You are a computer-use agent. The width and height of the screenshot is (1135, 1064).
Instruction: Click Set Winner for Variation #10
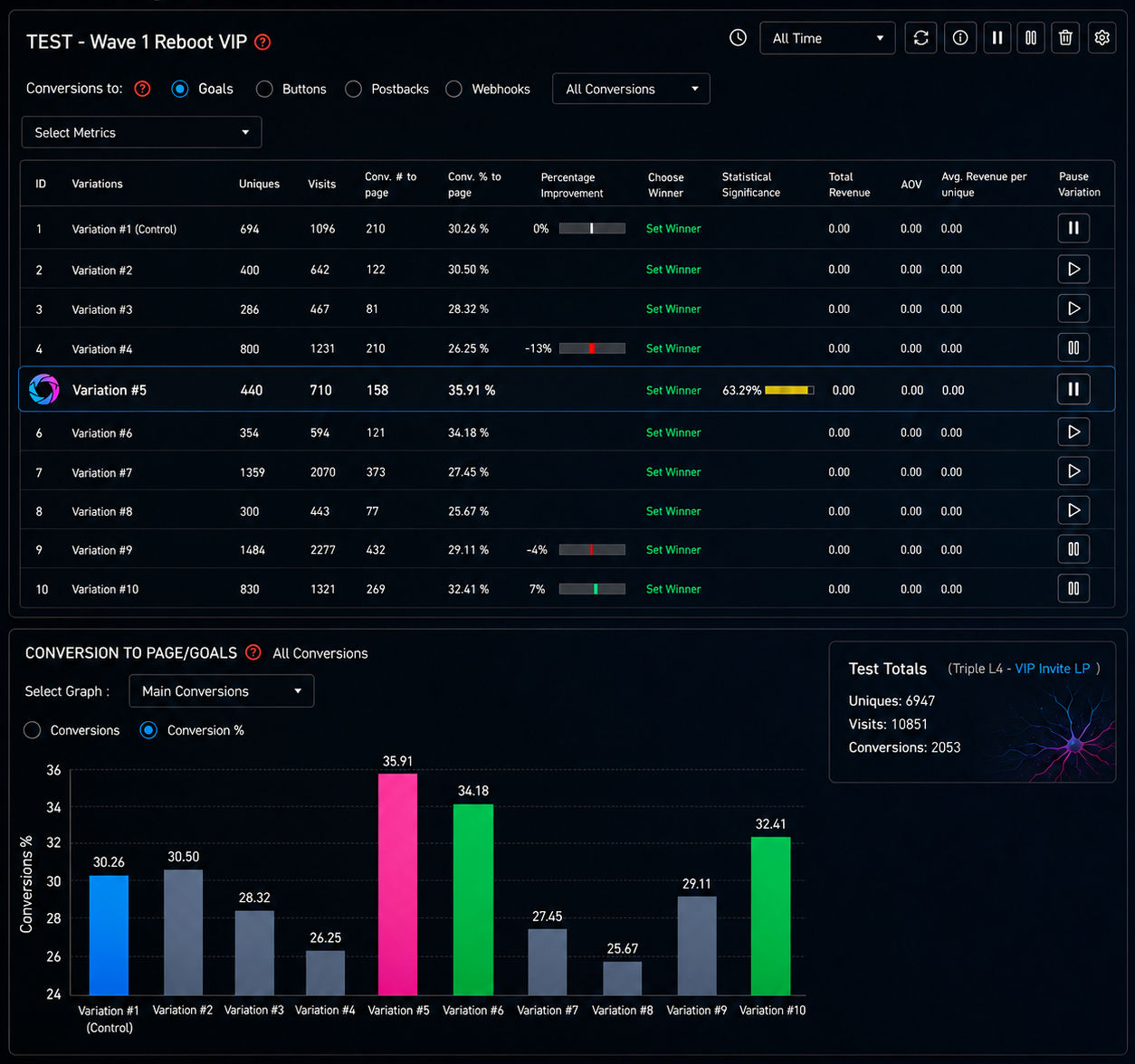tap(673, 589)
